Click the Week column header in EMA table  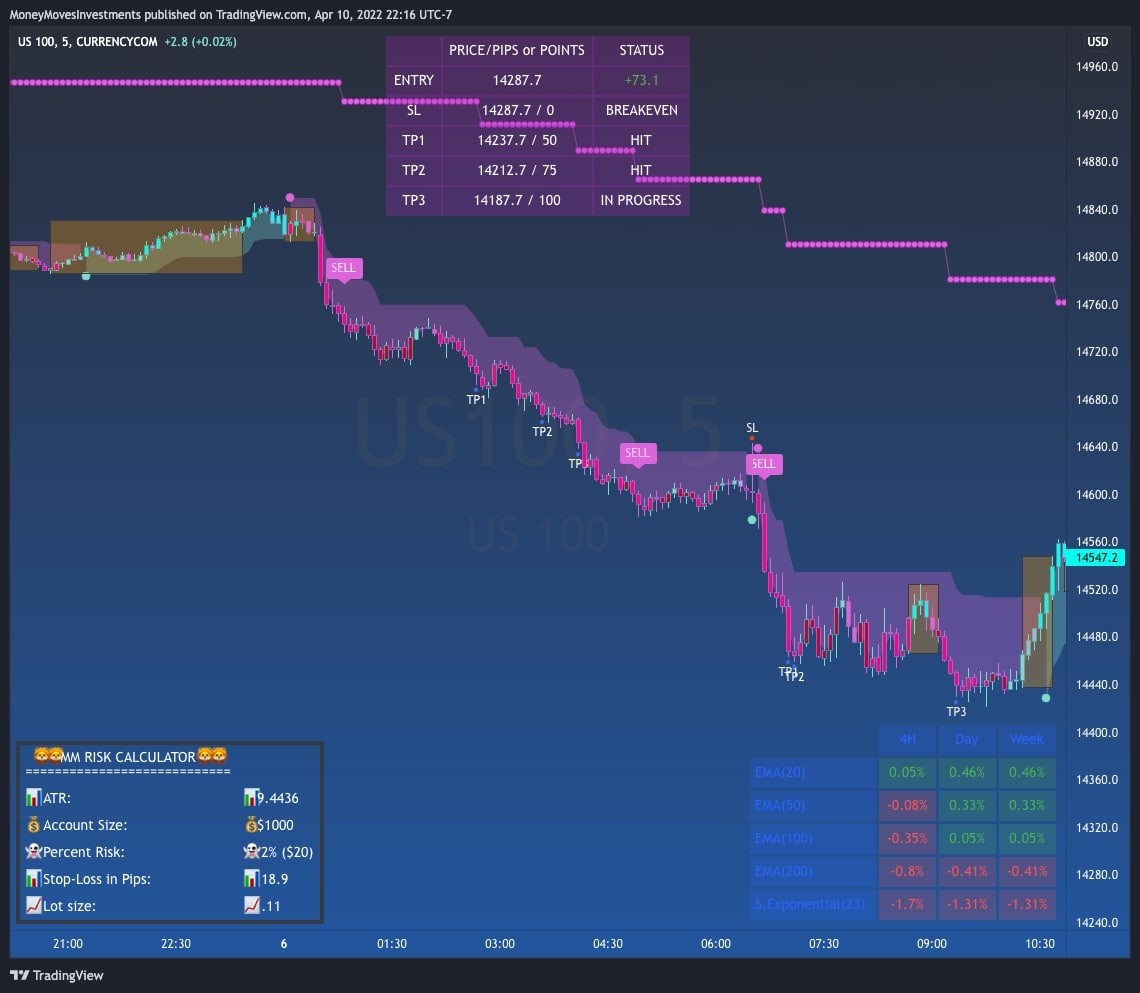[x=1027, y=739]
